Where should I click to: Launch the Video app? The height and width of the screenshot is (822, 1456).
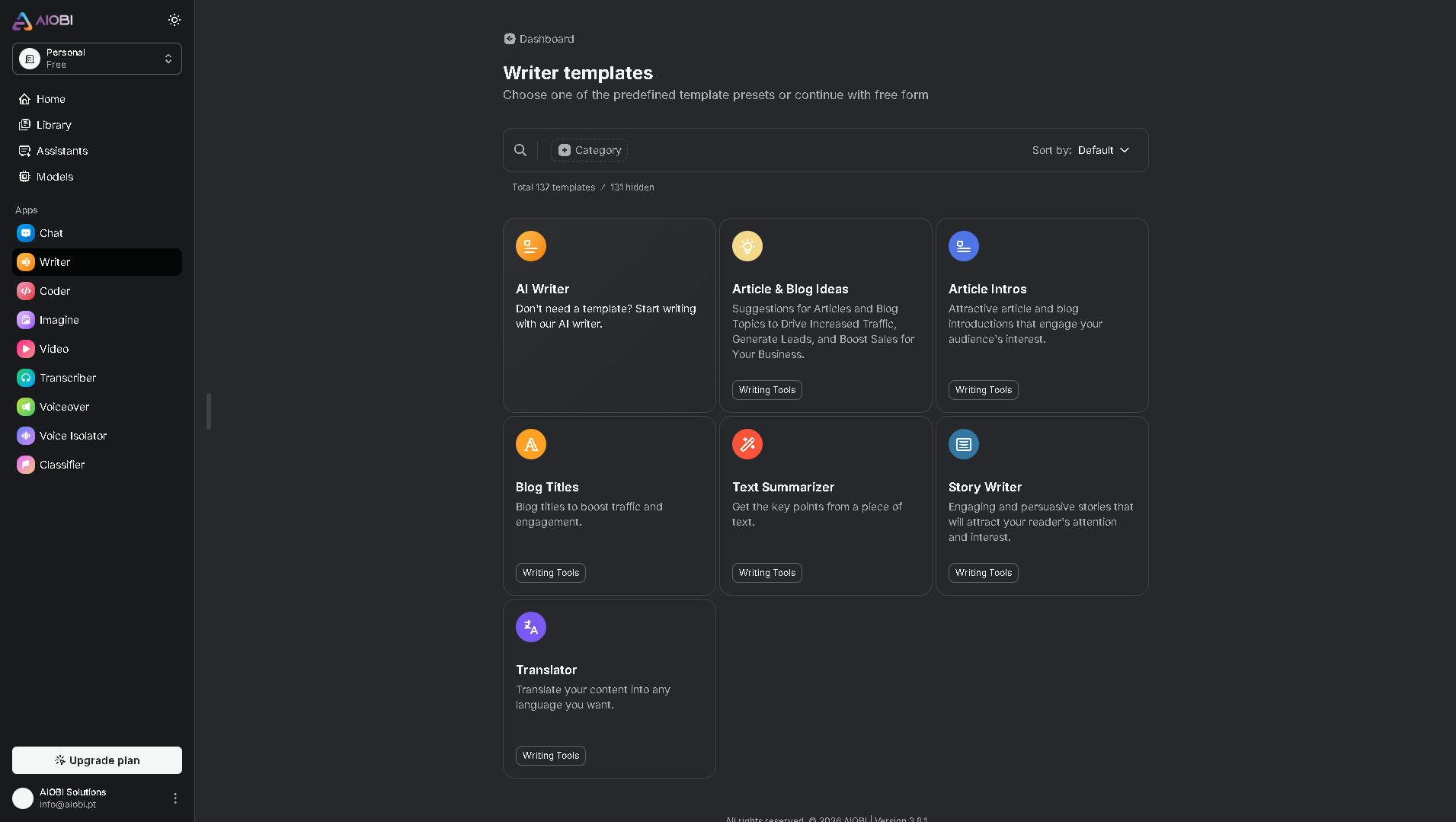click(x=51, y=349)
